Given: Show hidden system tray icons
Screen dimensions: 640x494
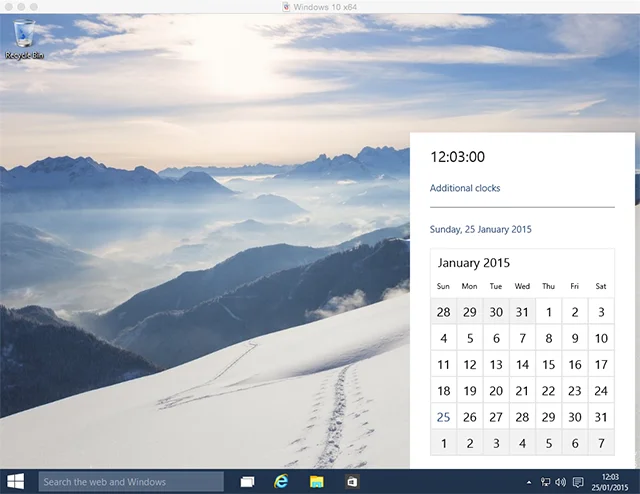Looking at the screenshot, I should [x=529, y=482].
